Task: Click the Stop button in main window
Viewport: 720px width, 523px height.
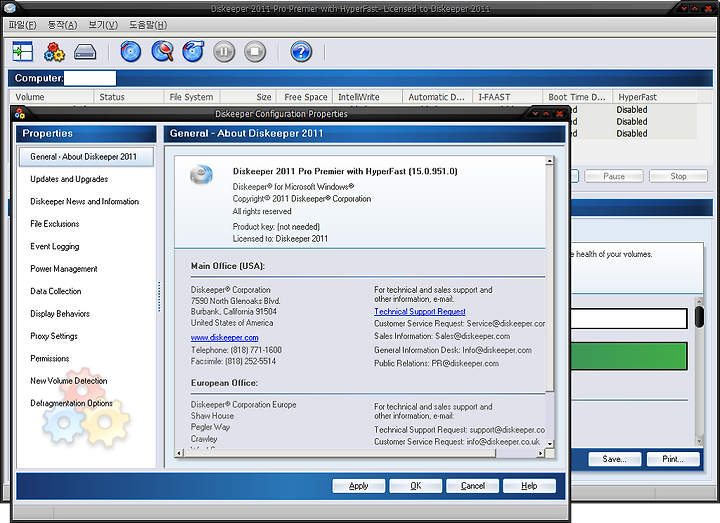Action: point(678,176)
